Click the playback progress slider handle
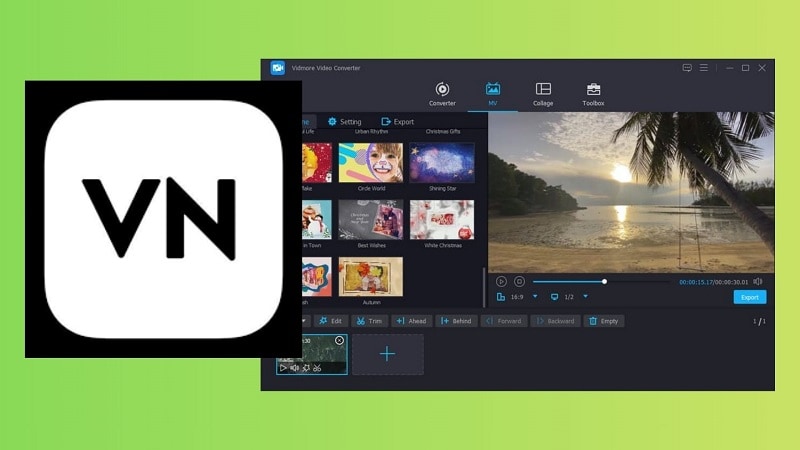Viewport: 800px width, 450px height. tap(604, 282)
